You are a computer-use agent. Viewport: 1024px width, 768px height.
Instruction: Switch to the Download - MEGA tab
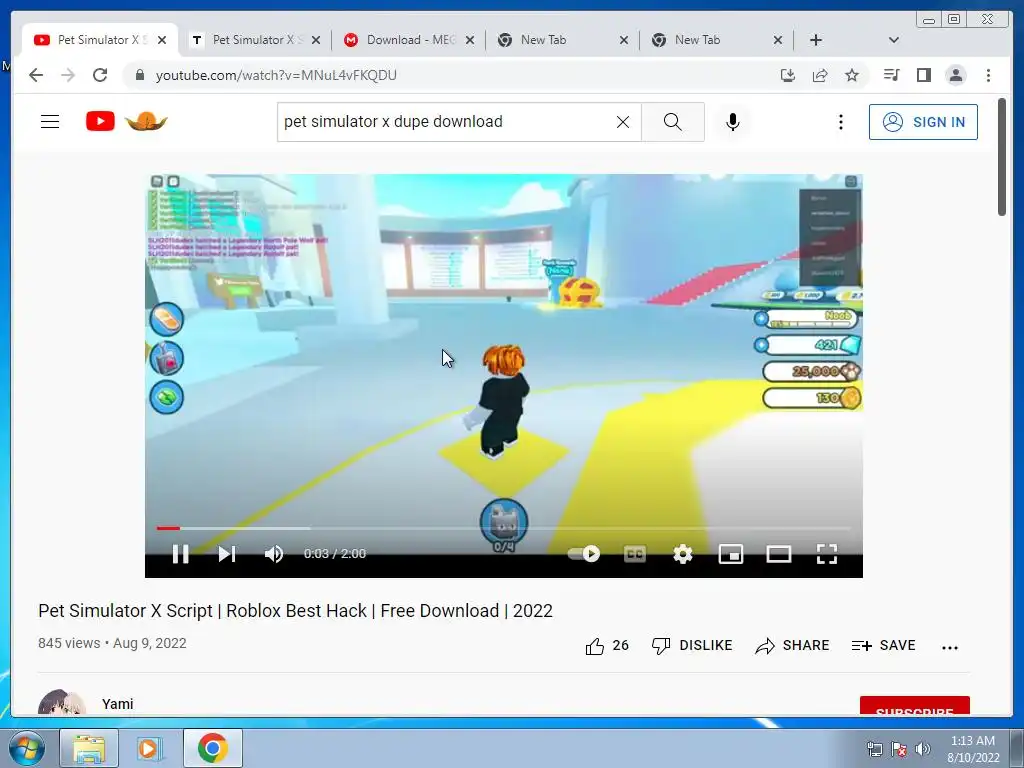(410, 40)
